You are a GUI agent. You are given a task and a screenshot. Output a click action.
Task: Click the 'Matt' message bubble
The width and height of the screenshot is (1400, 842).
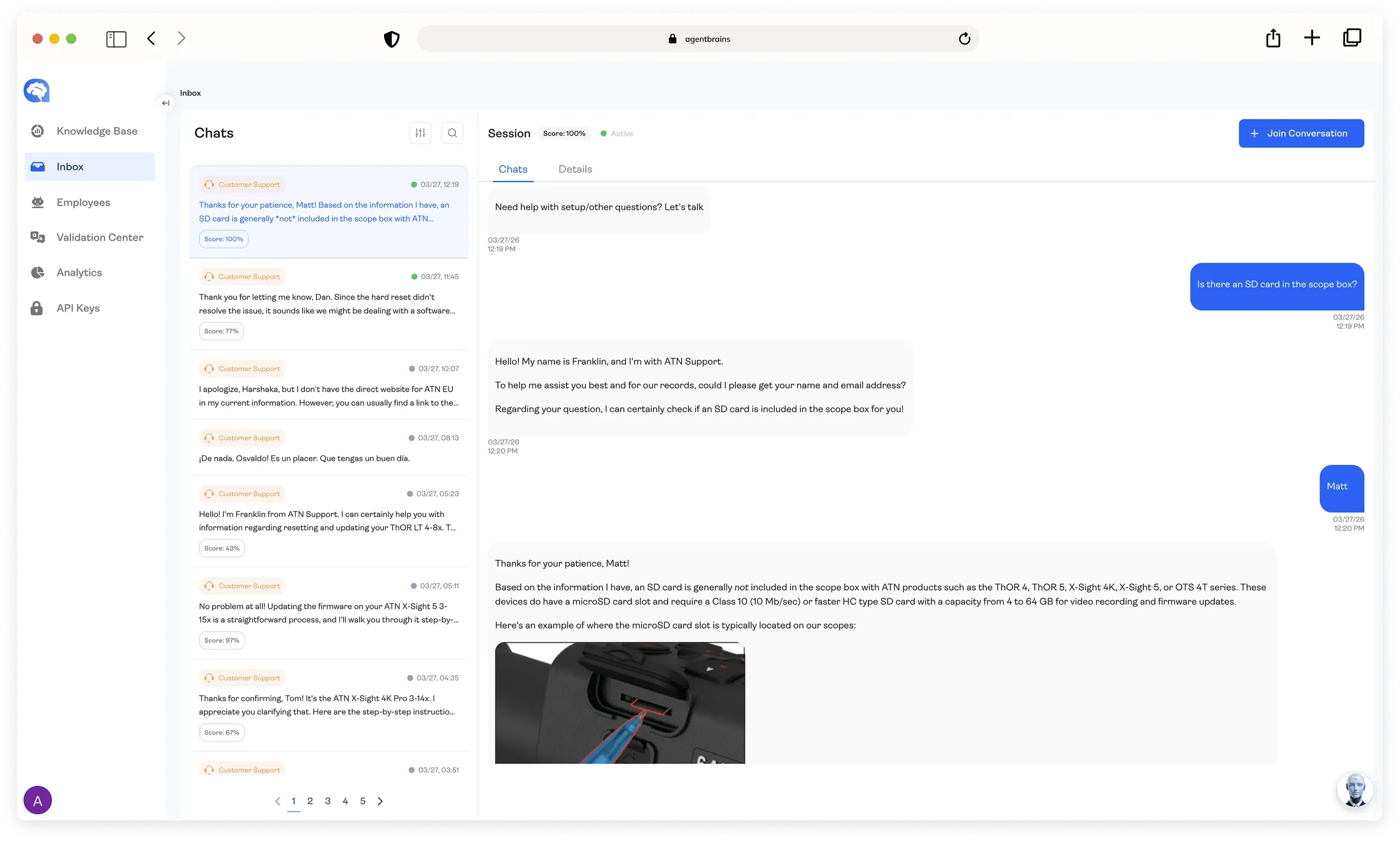[x=1341, y=488]
